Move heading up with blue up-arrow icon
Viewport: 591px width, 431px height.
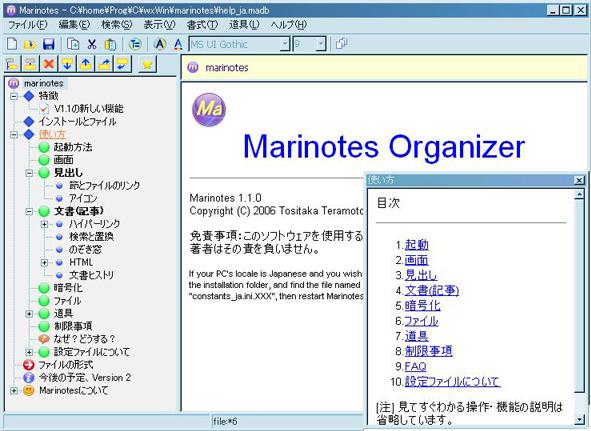click(86, 64)
